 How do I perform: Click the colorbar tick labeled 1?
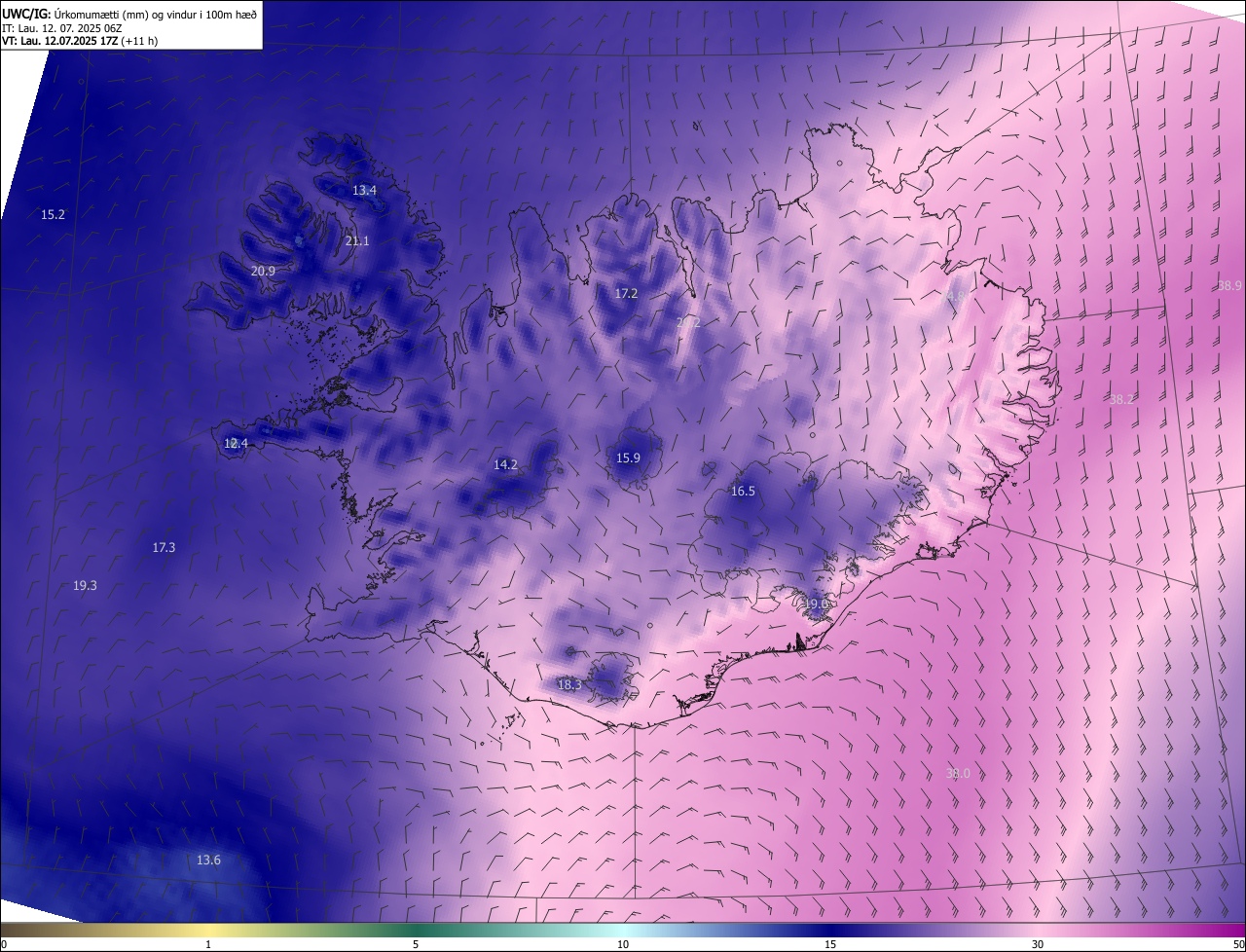[208, 944]
